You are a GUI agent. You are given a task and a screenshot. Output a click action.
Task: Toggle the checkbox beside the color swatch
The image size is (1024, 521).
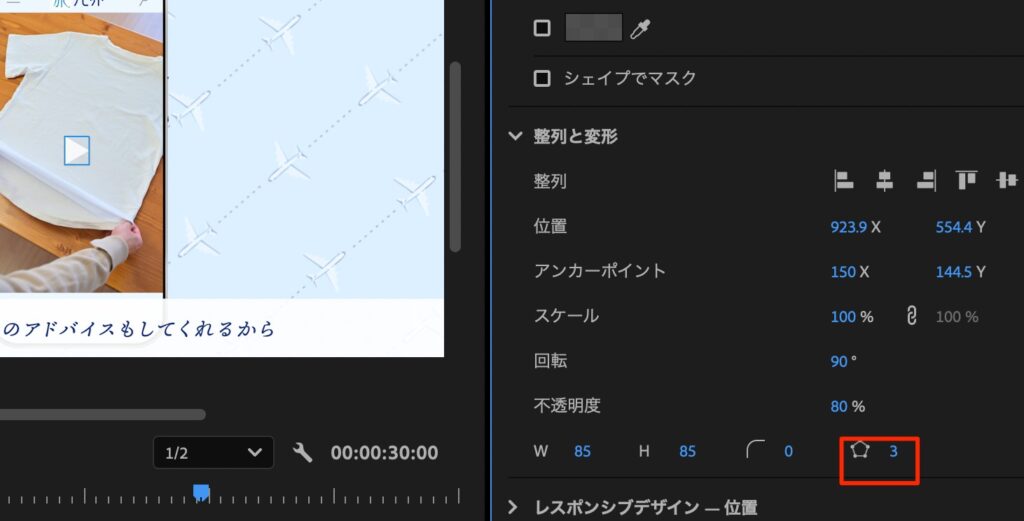(x=542, y=28)
